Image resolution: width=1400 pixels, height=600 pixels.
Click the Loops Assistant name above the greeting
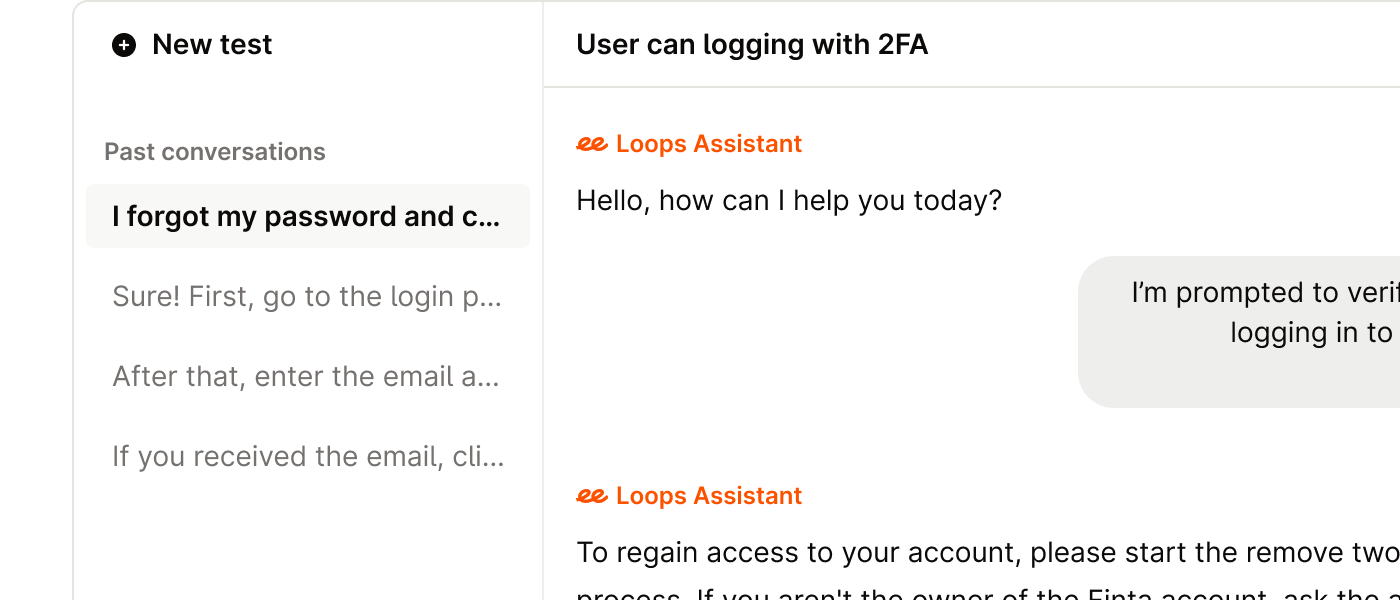[x=708, y=144]
